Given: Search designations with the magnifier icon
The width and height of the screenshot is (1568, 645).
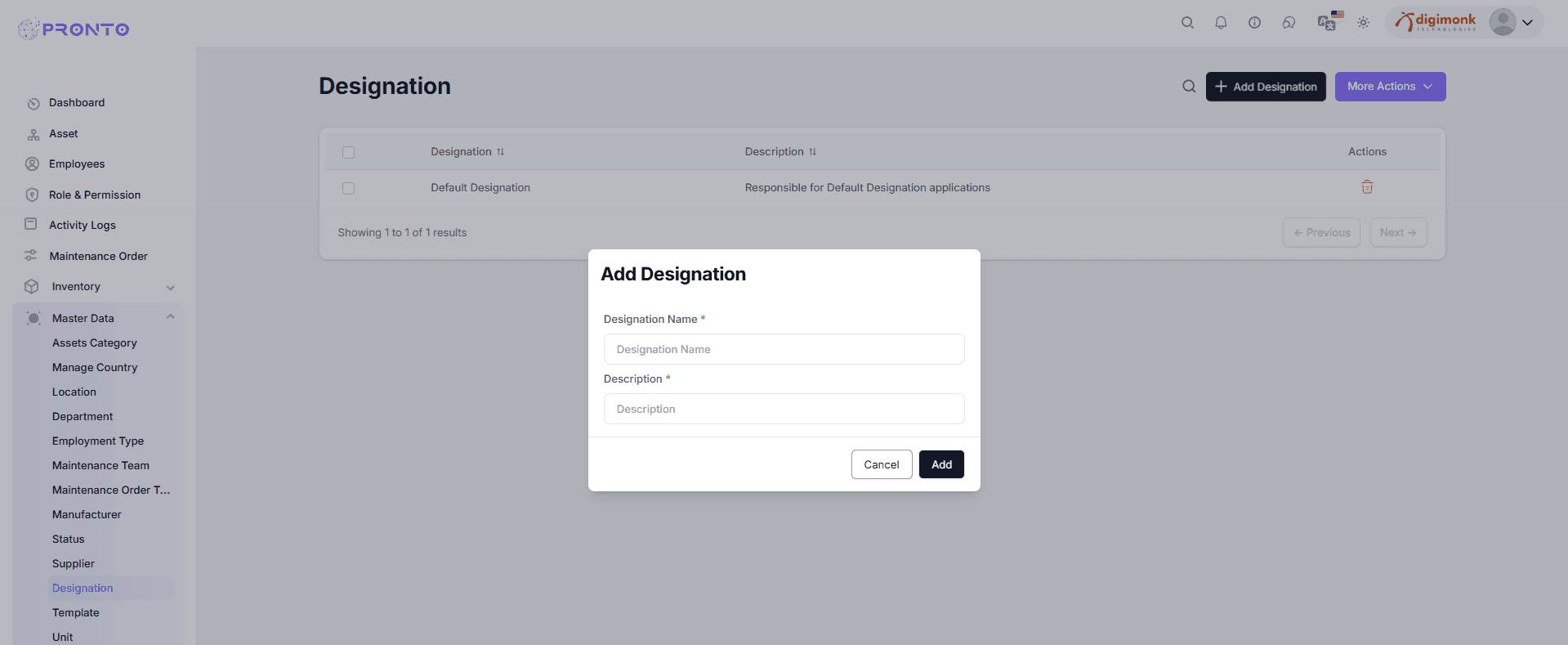Looking at the screenshot, I should (x=1189, y=87).
